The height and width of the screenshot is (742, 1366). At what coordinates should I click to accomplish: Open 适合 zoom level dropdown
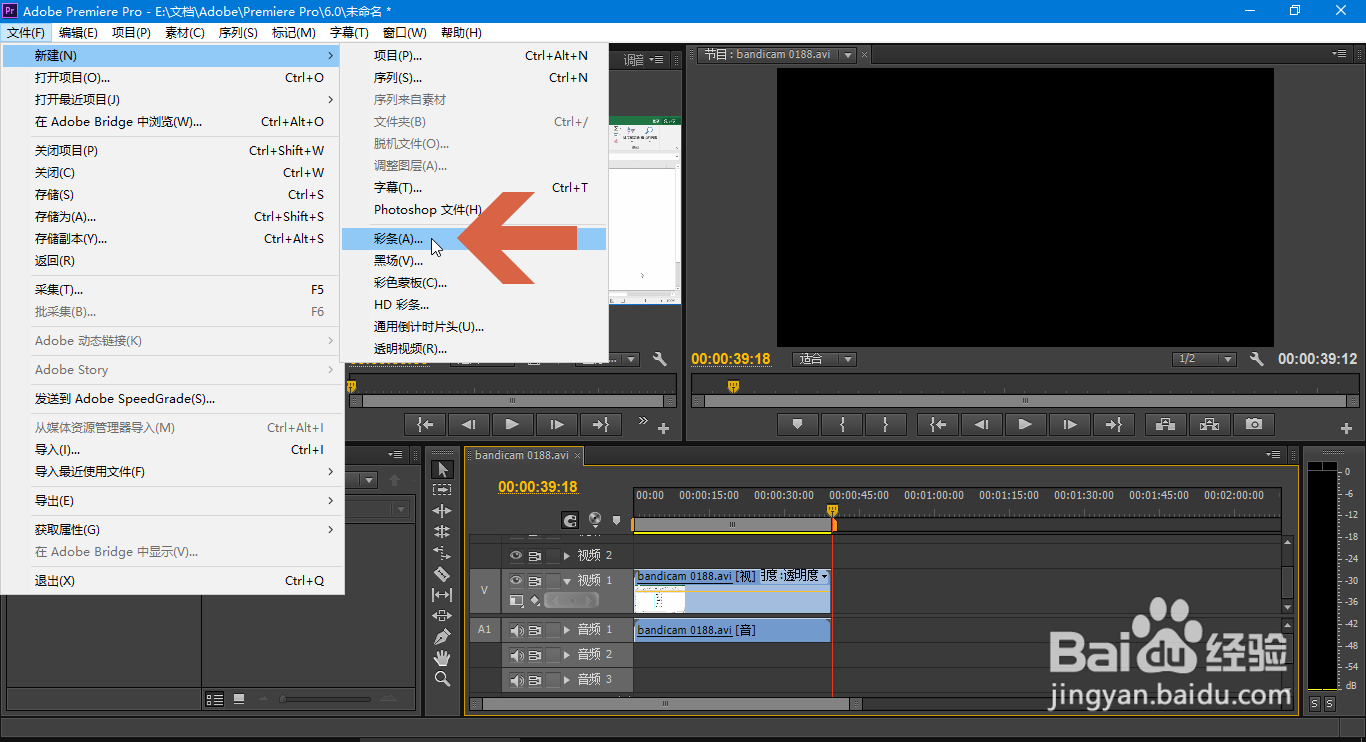click(824, 359)
